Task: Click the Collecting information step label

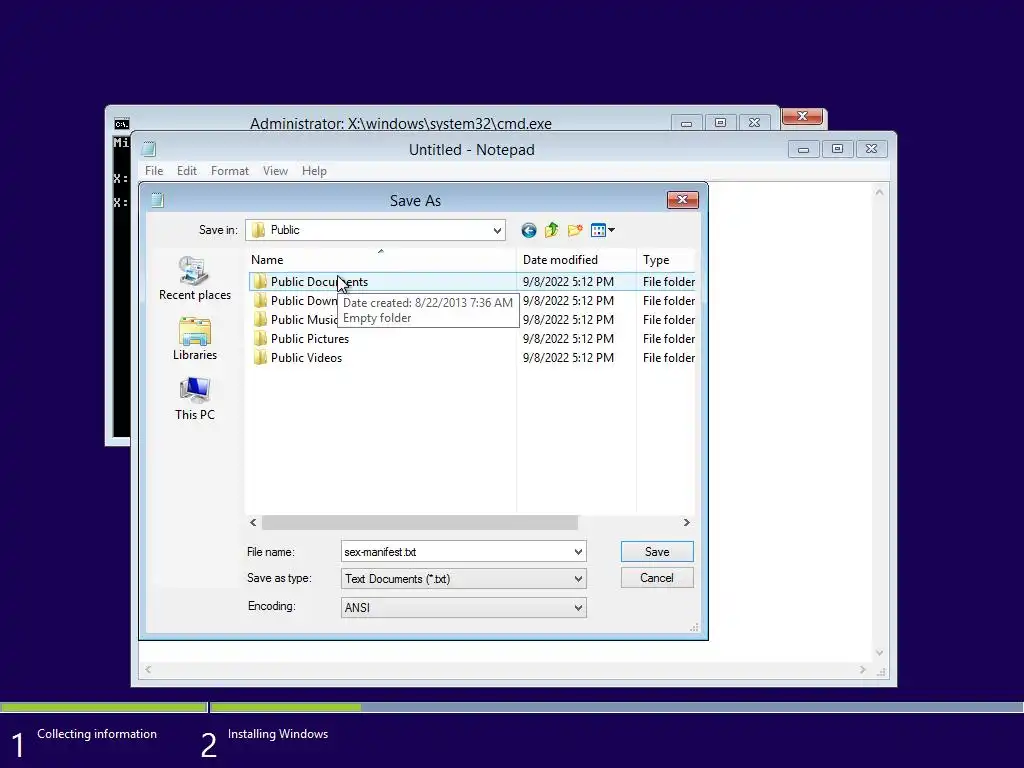Action: coord(97,734)
